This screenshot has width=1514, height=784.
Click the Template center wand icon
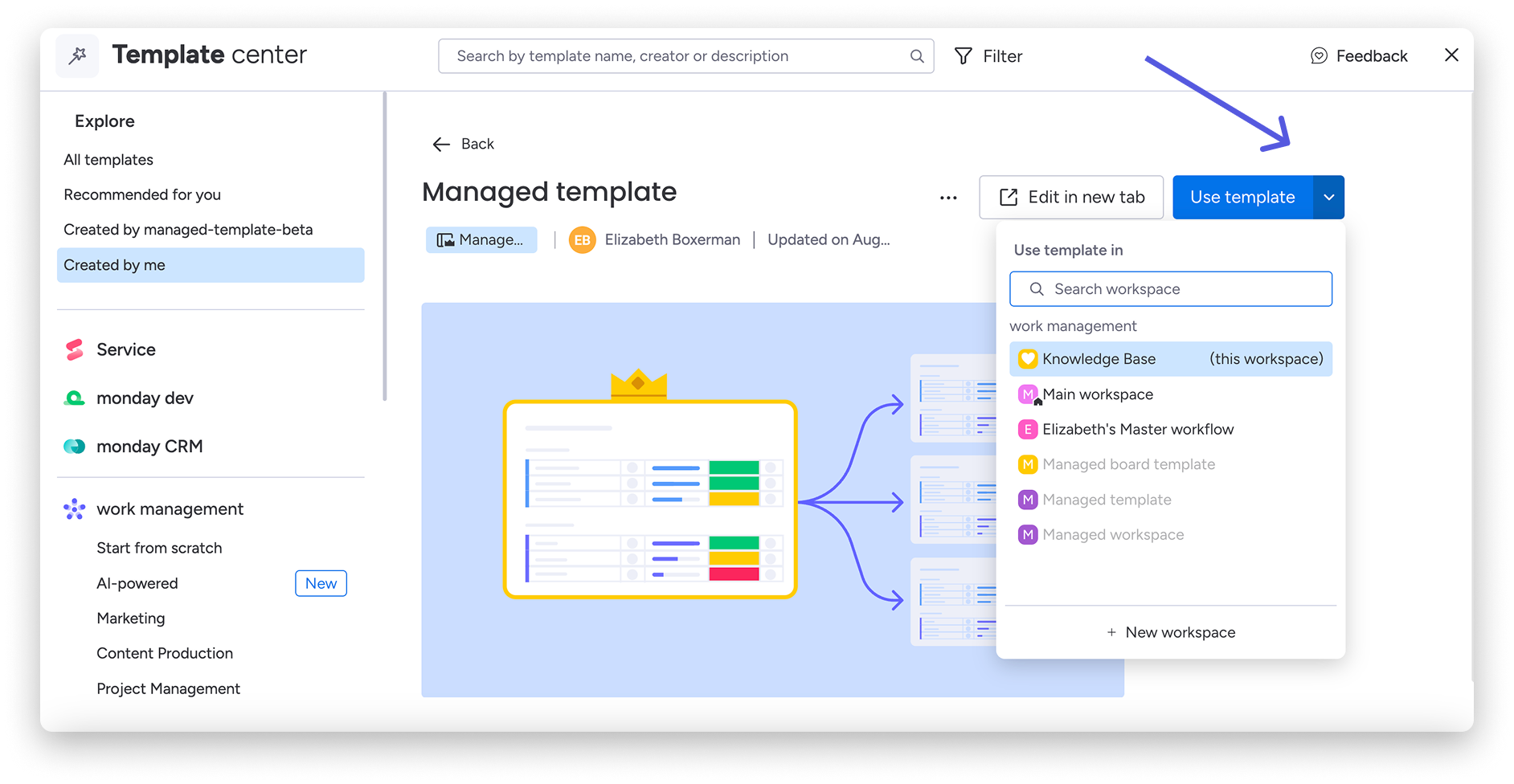(77, 55)
